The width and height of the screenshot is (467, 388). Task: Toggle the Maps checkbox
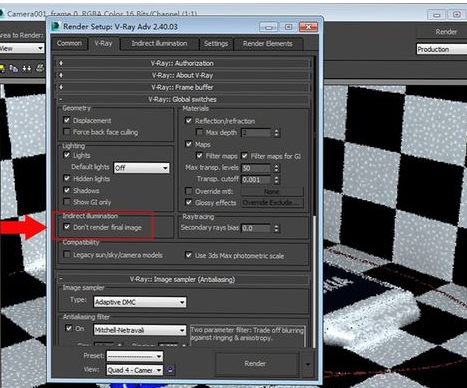click(x=189, y=144)
